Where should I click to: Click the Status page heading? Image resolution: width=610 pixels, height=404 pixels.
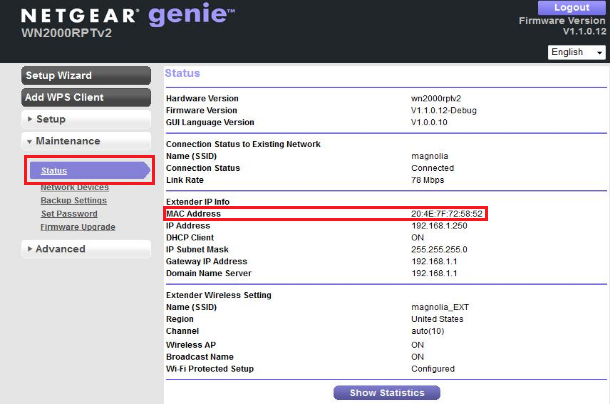point(182,73)
